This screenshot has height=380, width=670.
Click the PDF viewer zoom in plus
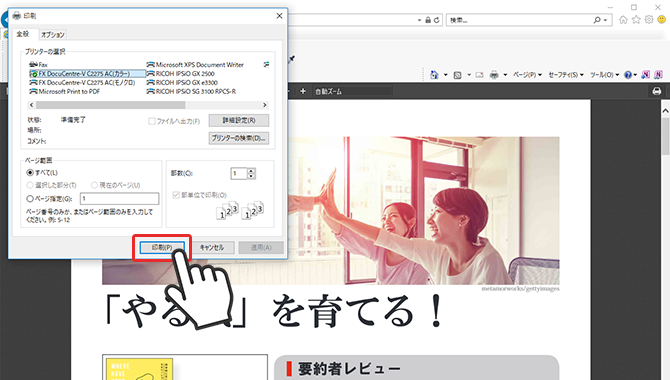pyautogui.click(x=303, y=91)
